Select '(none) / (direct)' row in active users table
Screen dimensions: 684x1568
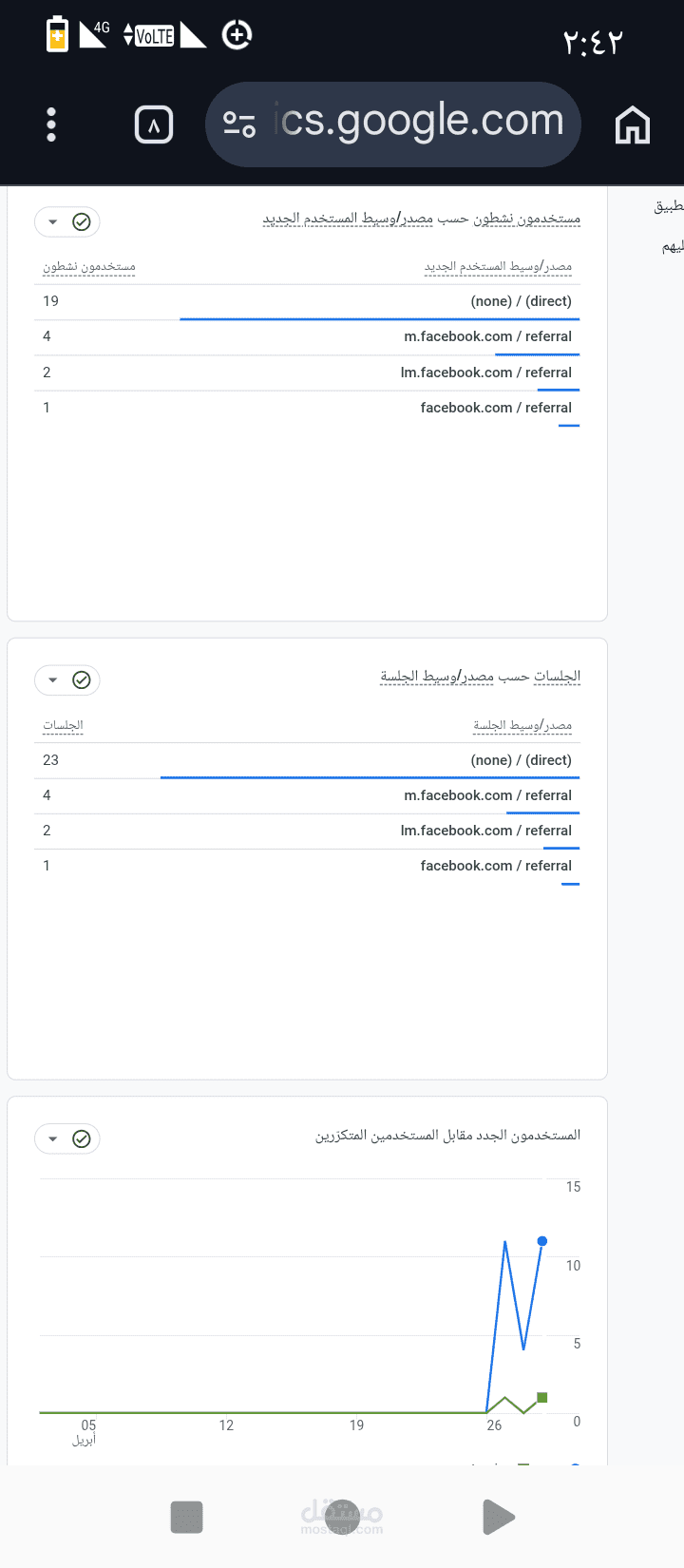click(307, 301)
